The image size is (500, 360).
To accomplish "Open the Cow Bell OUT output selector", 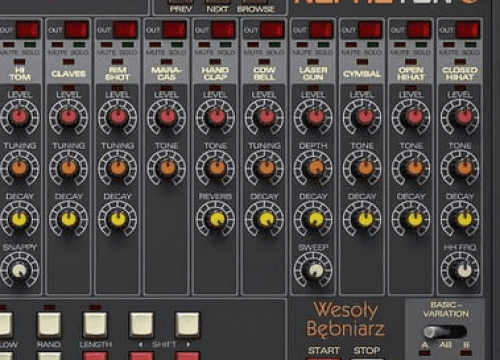I will pos(273,30).
